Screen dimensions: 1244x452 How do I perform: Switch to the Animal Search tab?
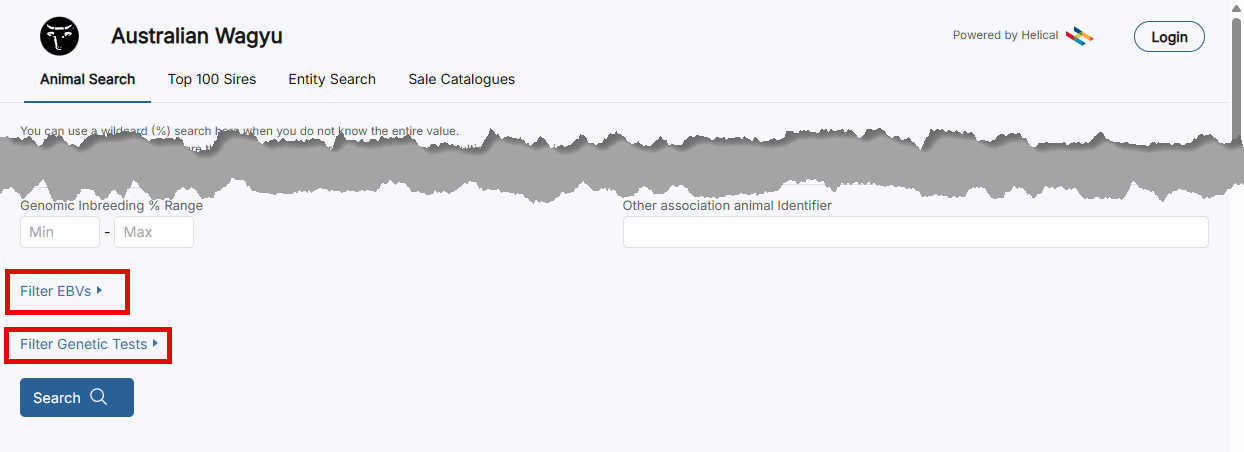point(87,79)
